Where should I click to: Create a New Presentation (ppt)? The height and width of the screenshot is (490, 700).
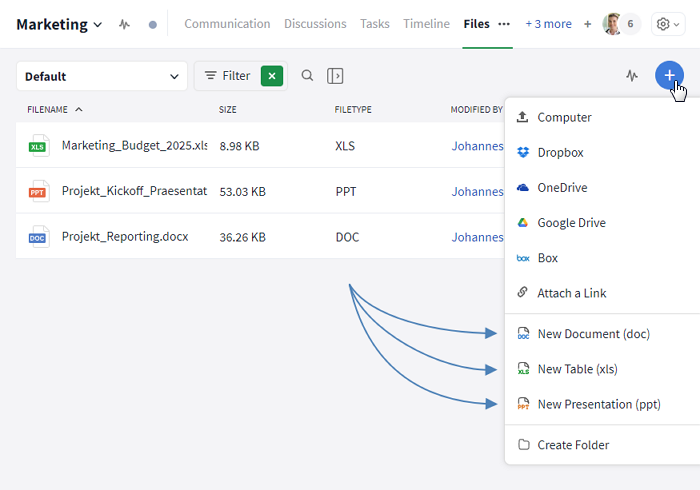tap(602, 404)
